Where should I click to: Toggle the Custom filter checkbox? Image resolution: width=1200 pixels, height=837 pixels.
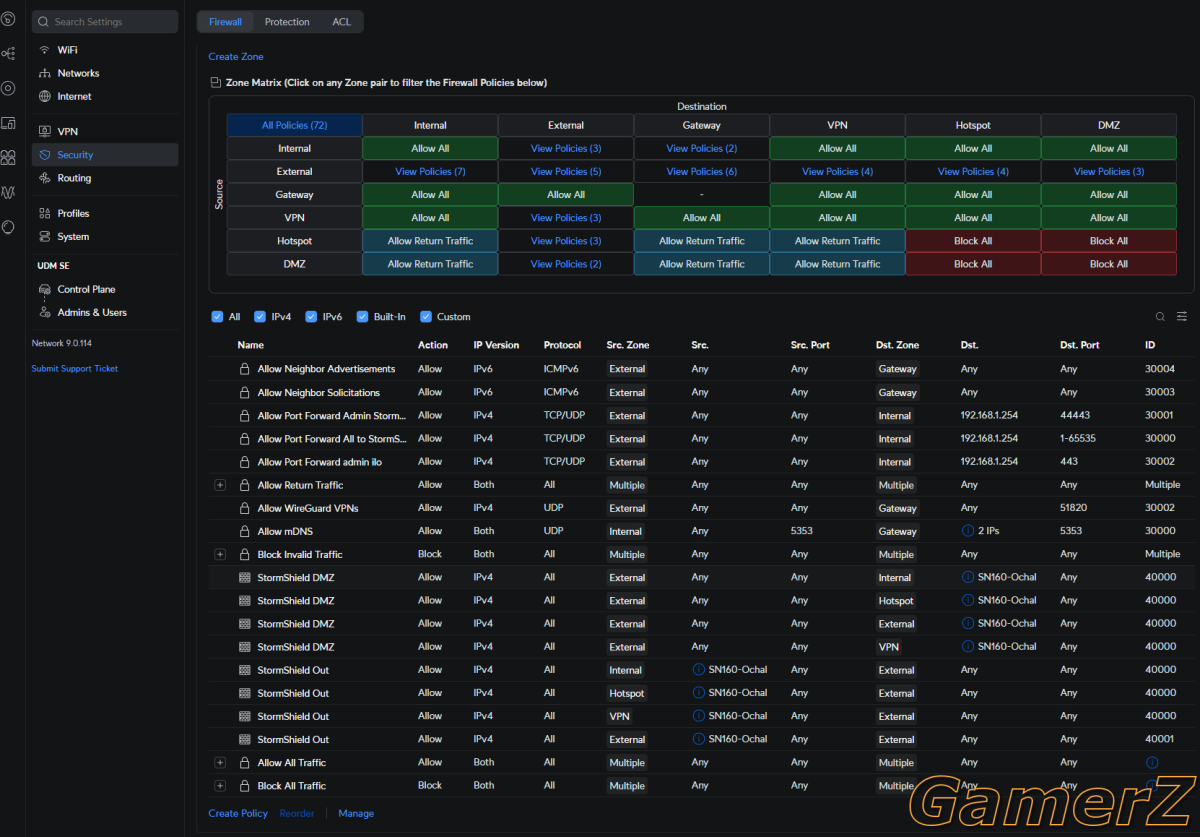[426, 317]
